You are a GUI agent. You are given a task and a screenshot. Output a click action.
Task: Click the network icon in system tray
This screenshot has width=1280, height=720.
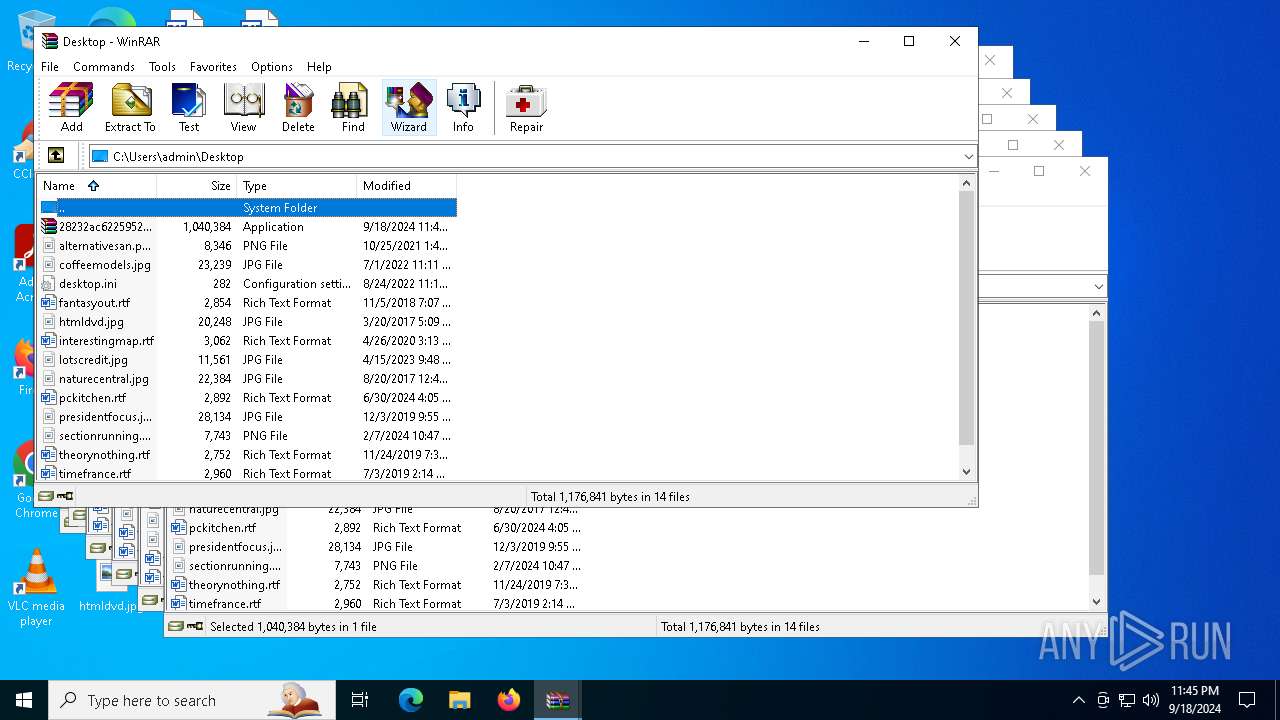pyautogui.click(x=1127, y=700)
